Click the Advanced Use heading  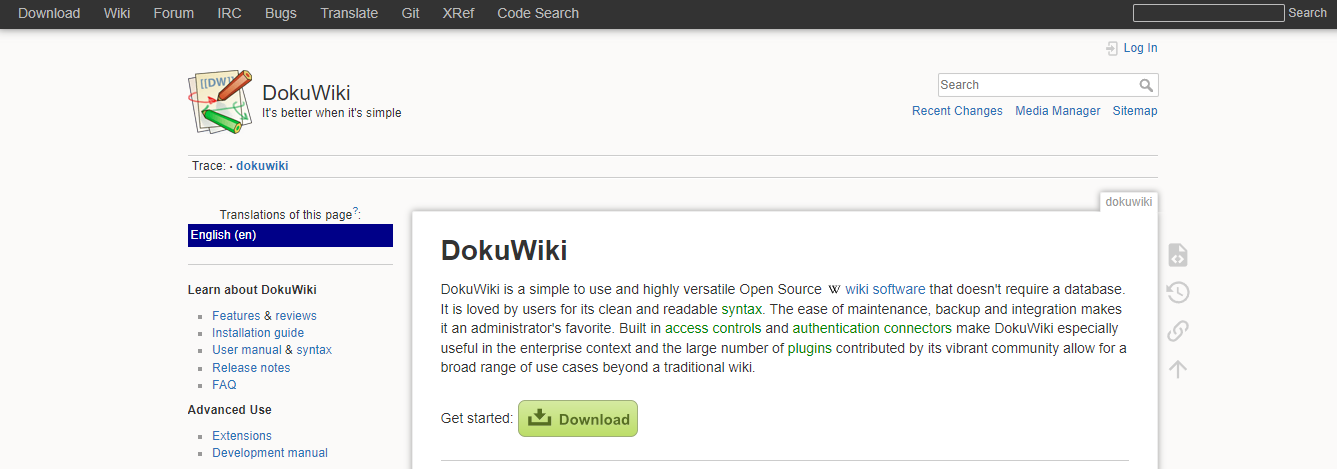tap(230, 410)
